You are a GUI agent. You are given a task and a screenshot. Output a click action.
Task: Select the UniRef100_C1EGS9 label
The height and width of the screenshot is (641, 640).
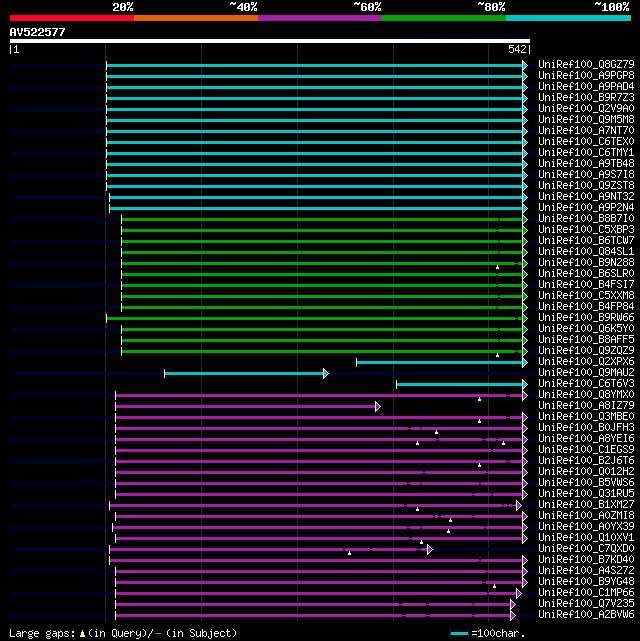coord(586,450)
